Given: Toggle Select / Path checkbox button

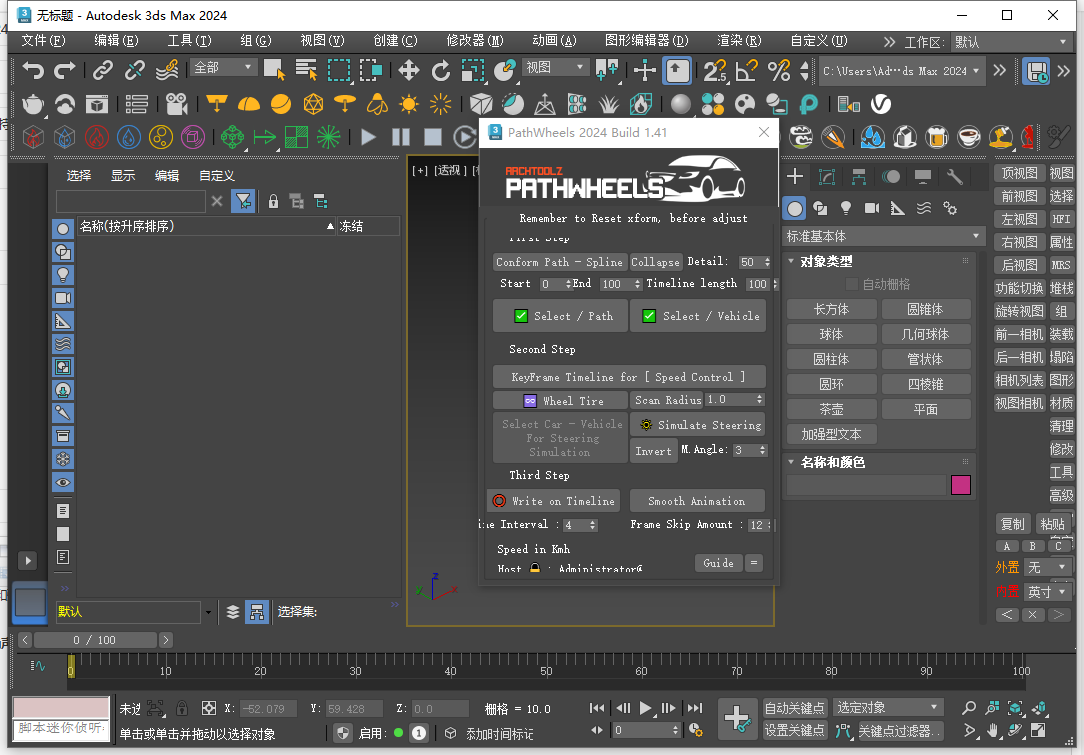Looking at the screenshot, I should 561,316.
